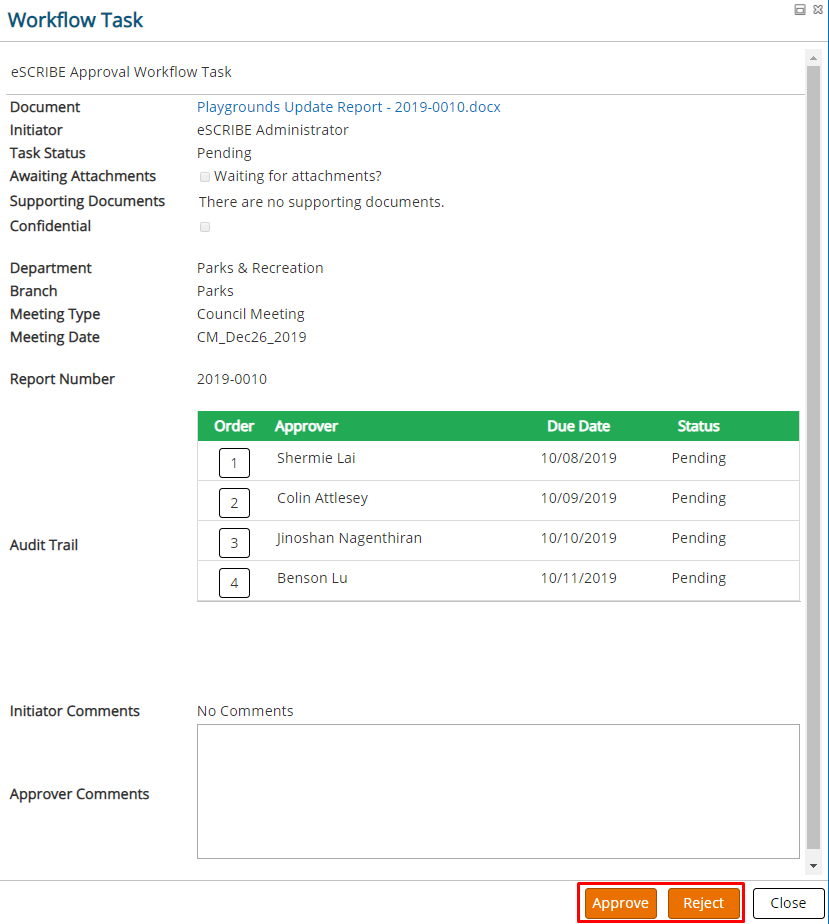The width and height of the screenshot is (829, 924).
Task: Click the Task Status Pending value
Action: pyautogui.click(x=224, y=153)
